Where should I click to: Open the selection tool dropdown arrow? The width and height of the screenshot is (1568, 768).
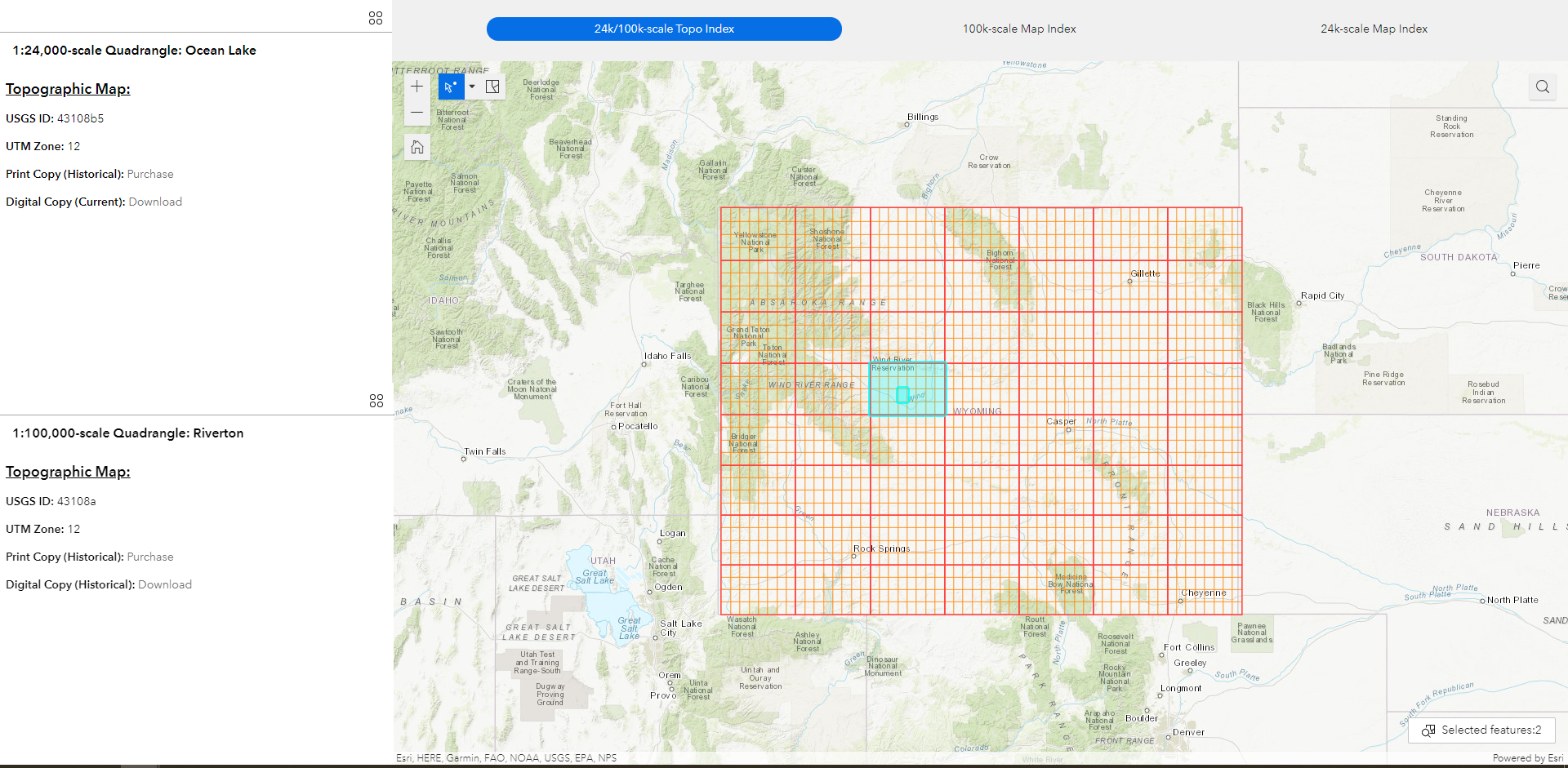471,86
